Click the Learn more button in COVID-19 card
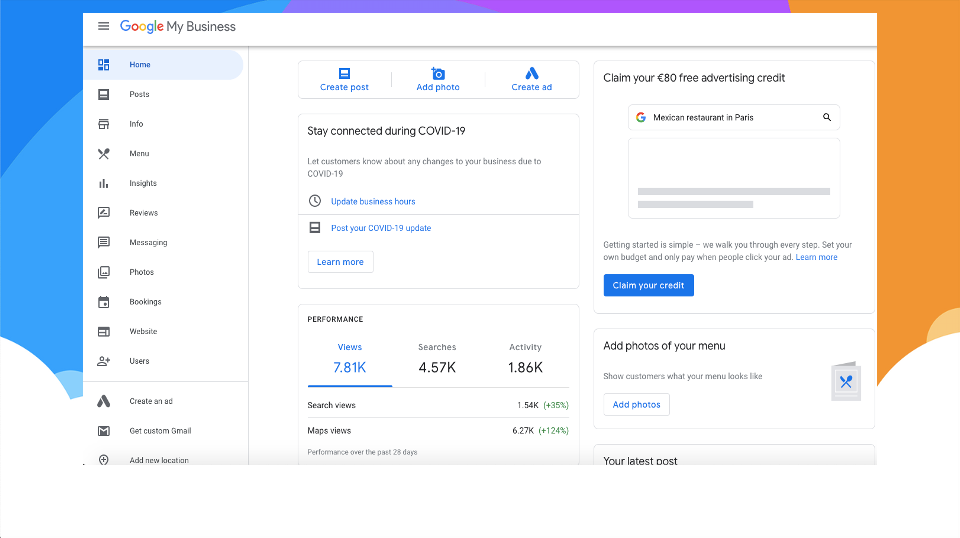 coord(340,262)
